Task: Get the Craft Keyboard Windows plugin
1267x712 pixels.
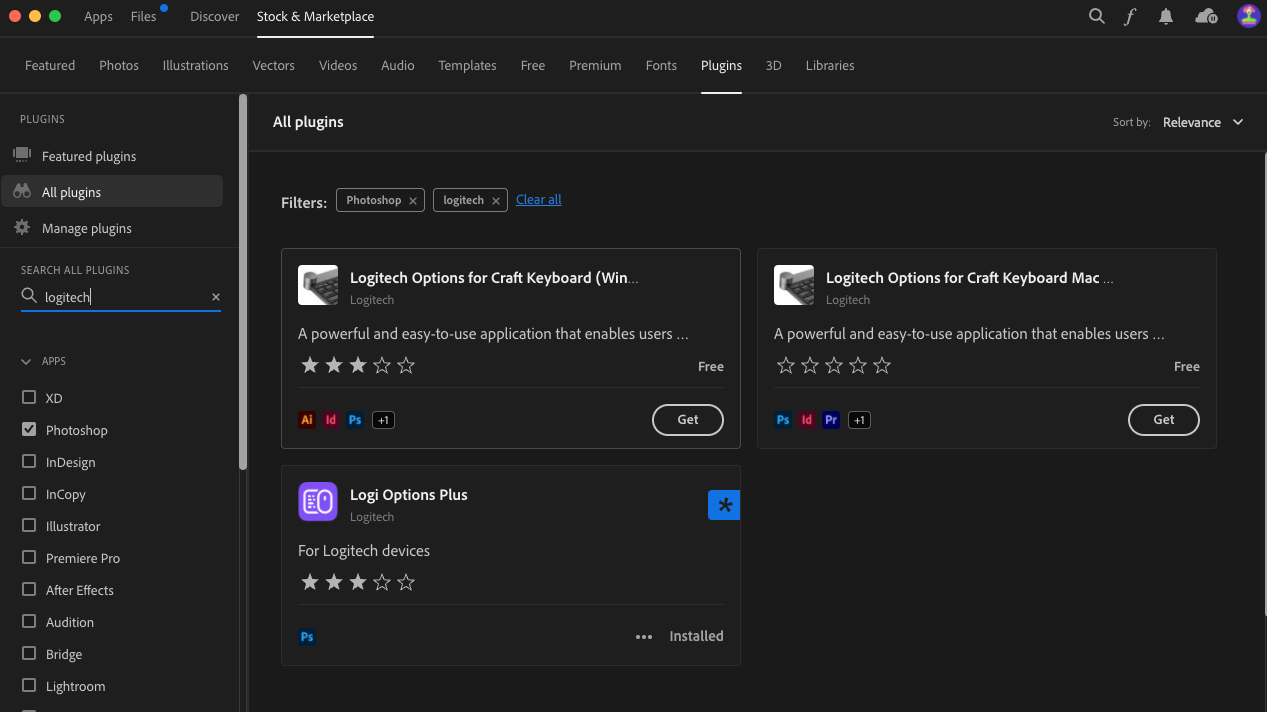Action: click(x=687, y=420)
